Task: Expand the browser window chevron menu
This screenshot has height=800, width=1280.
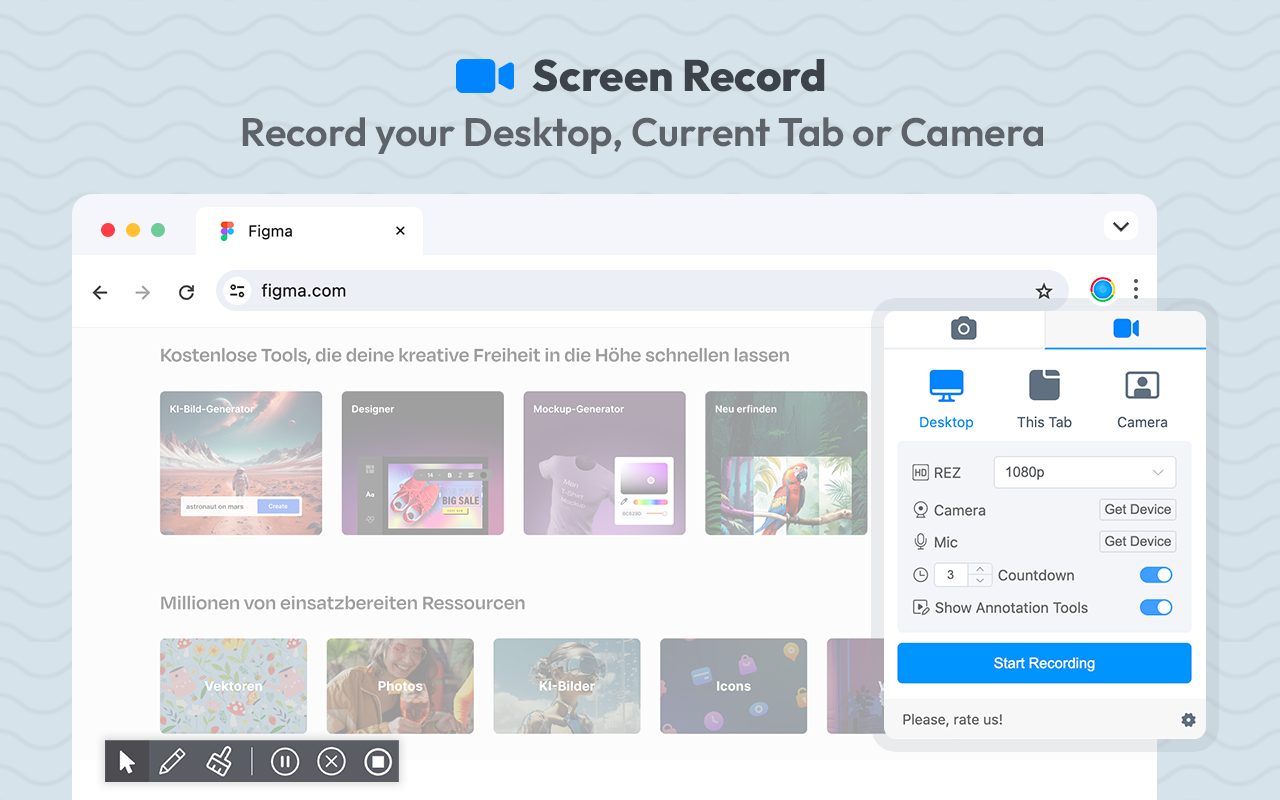Action: point(1121,225)
